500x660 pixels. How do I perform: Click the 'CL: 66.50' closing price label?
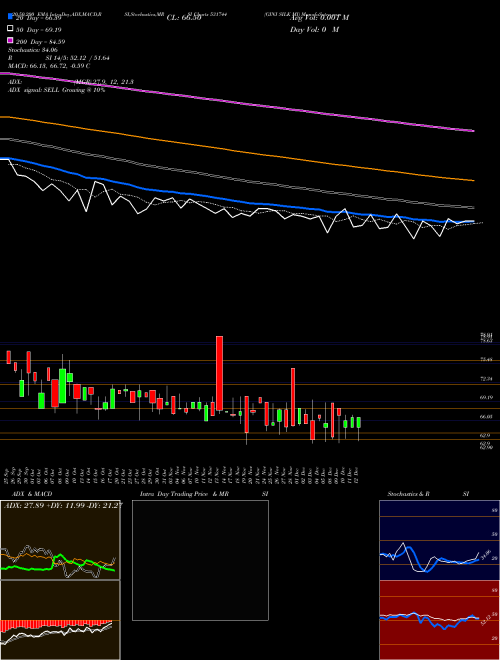pyautogui.click(x=184, y=18)
